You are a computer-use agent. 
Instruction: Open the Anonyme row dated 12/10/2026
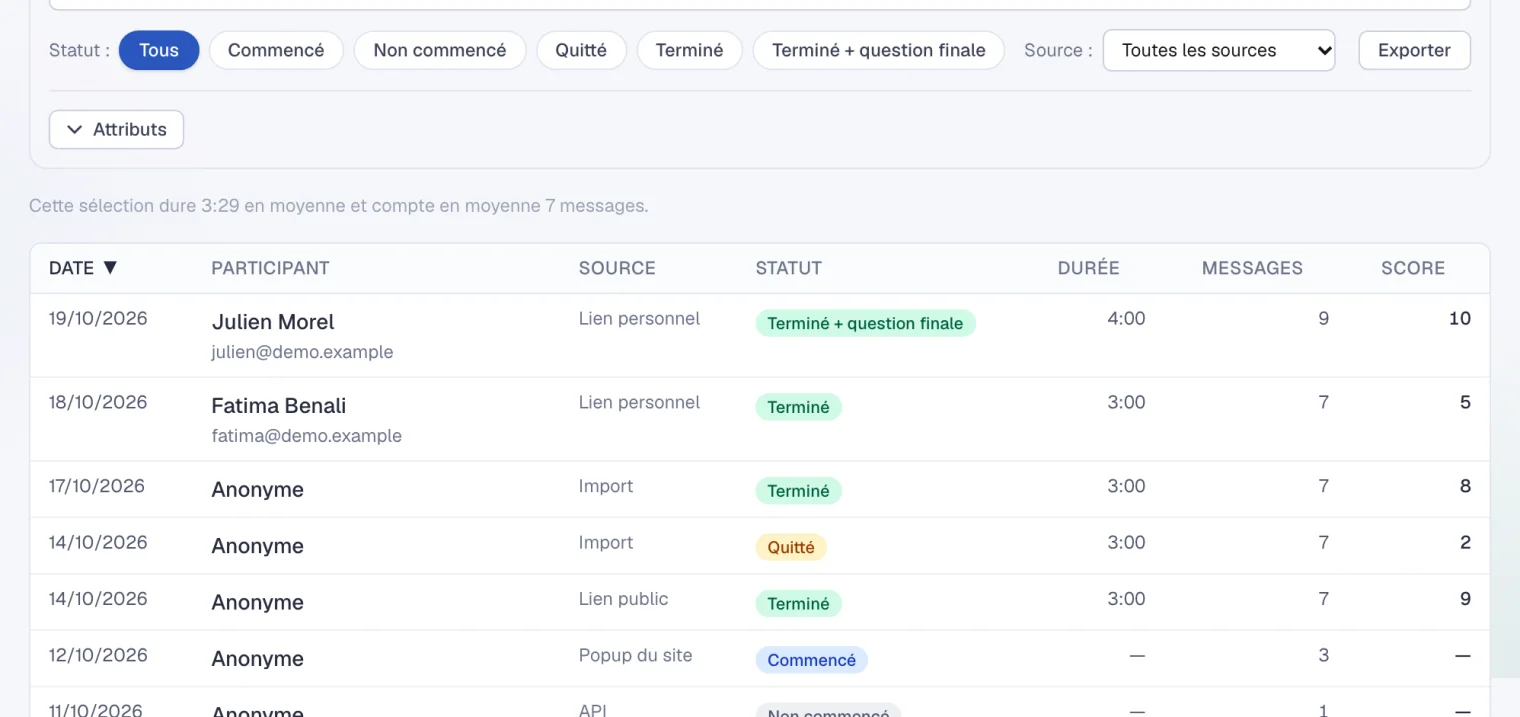pyautogui.click(x=760, y=658)
